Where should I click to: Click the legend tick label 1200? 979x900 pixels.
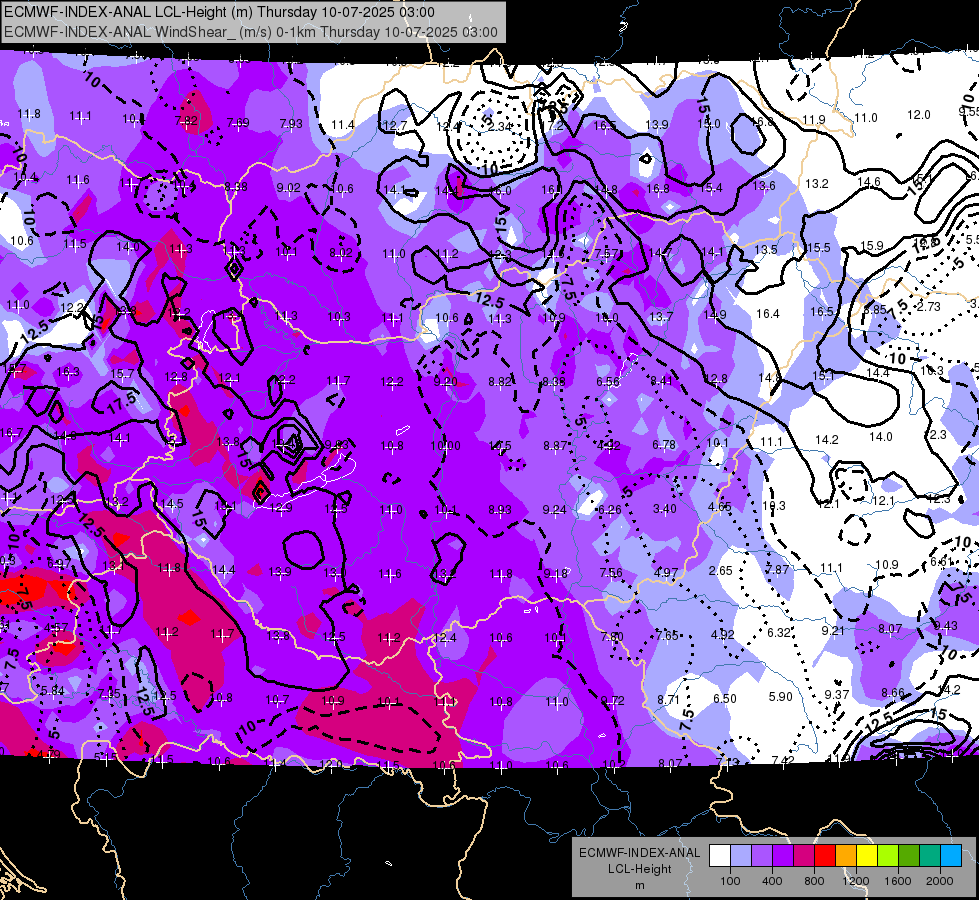click(856, 881)
